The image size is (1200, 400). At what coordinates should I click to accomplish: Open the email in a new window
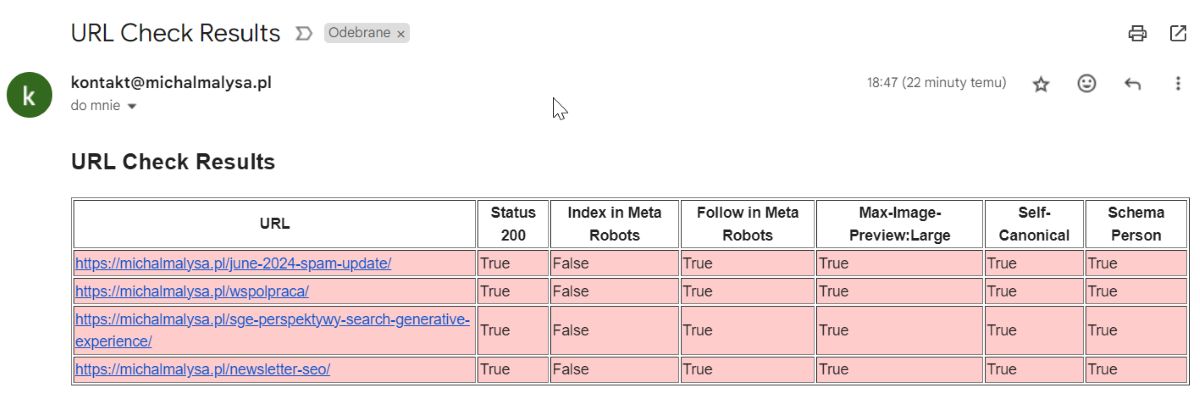(1178, 33)
